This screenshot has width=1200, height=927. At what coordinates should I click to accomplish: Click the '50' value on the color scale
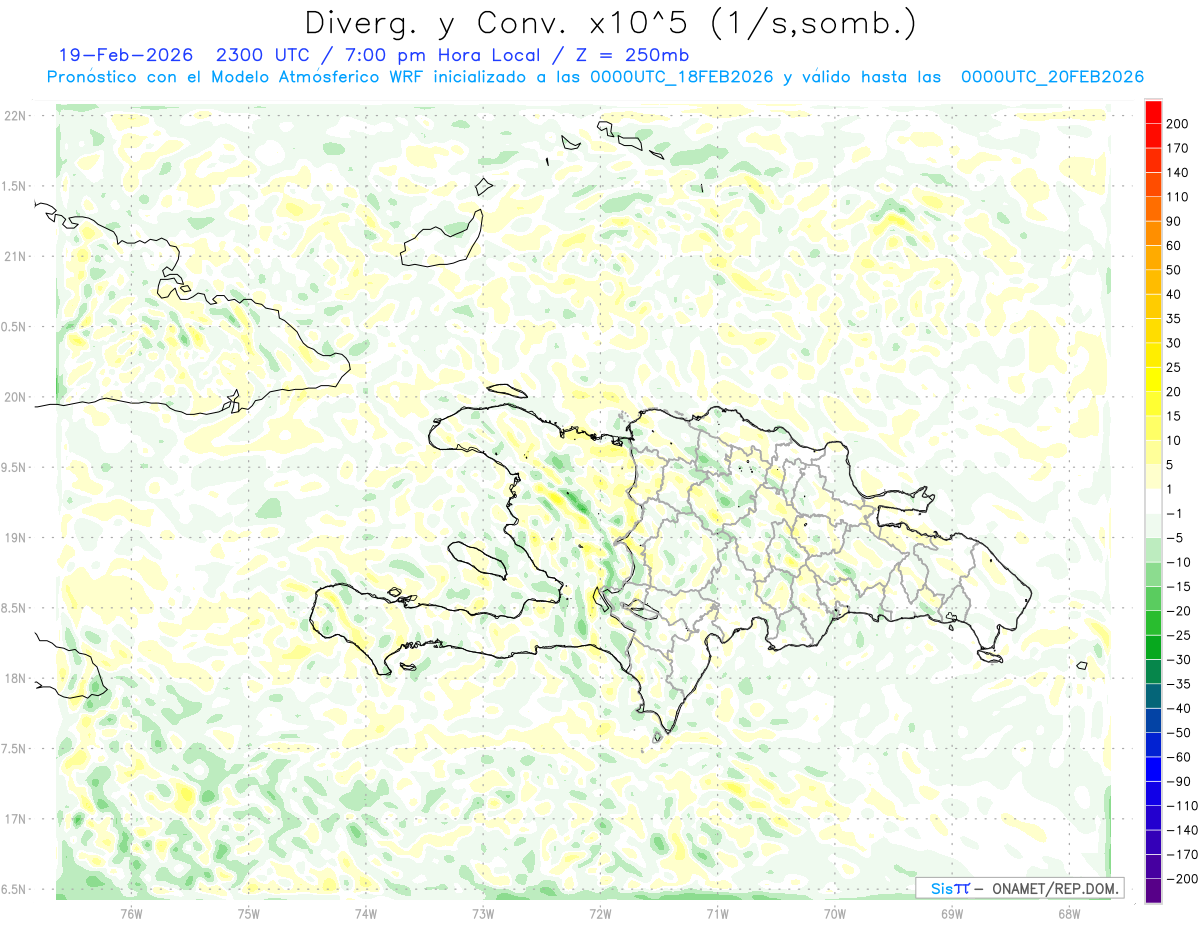(x=1174, y=270)
